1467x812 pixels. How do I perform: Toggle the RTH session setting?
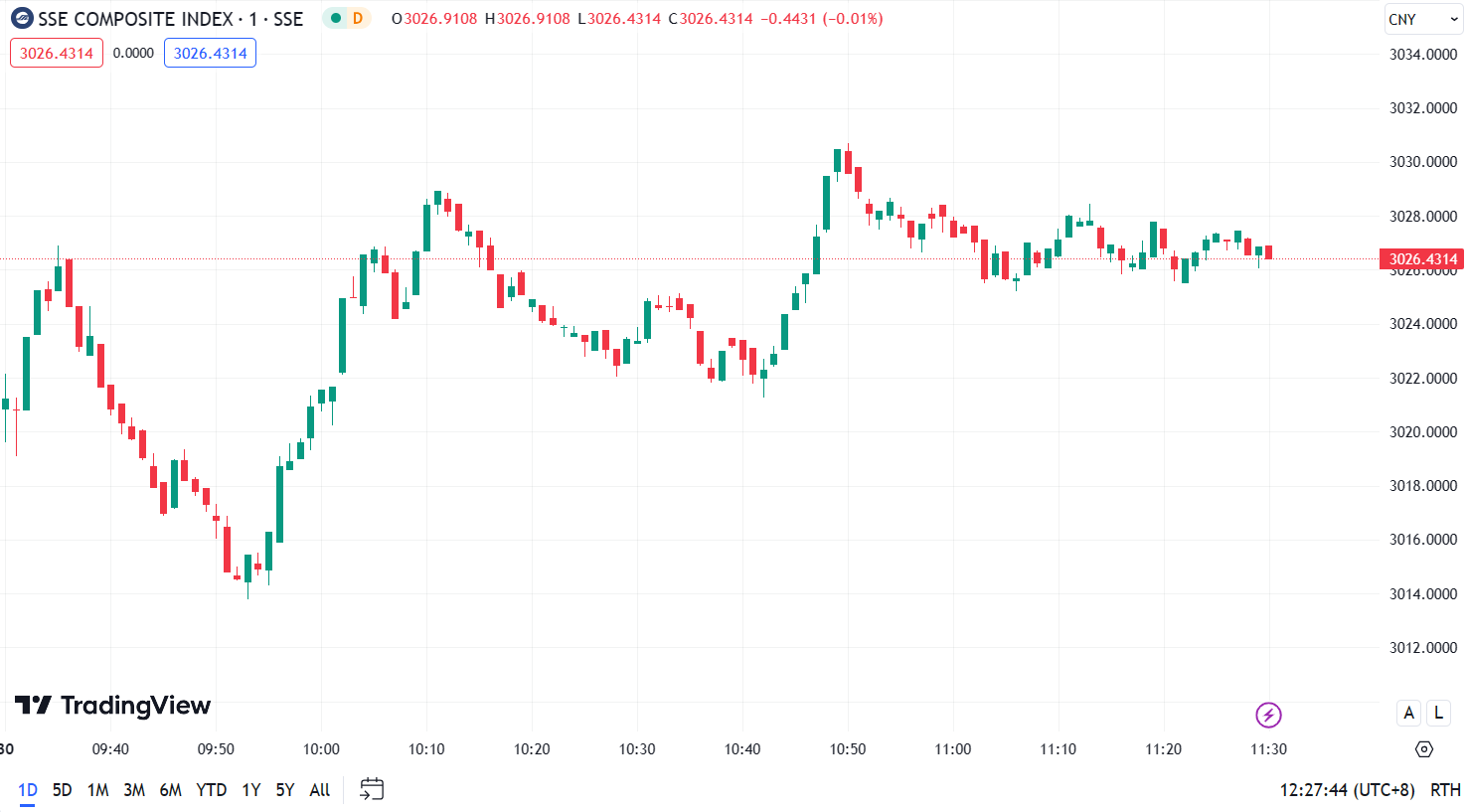point(1445,790)
